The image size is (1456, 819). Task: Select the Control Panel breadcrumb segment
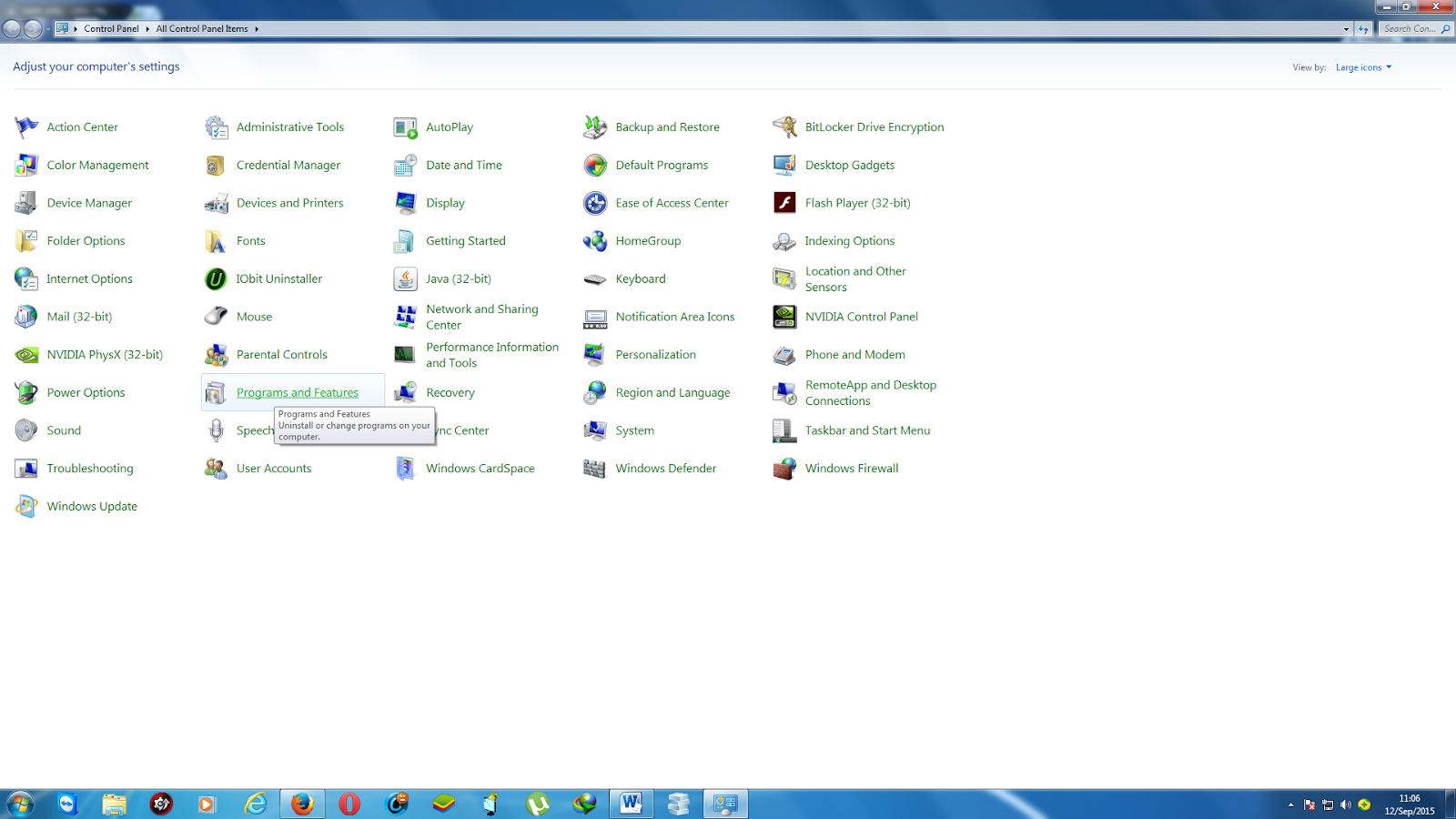pos(112,29)
